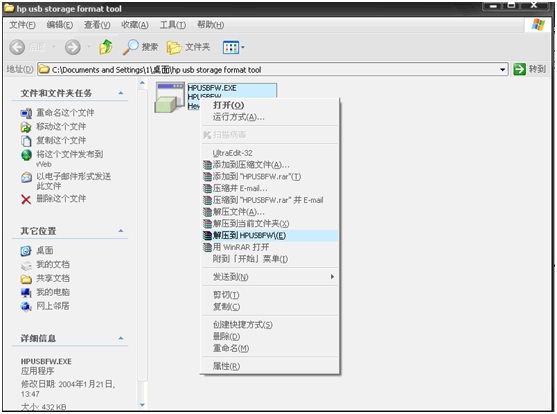This screenshot has width=557, height=414.
Task: Choose 解压到 HPUSBFW\(E) menu entry
Action: coord(270,236)
